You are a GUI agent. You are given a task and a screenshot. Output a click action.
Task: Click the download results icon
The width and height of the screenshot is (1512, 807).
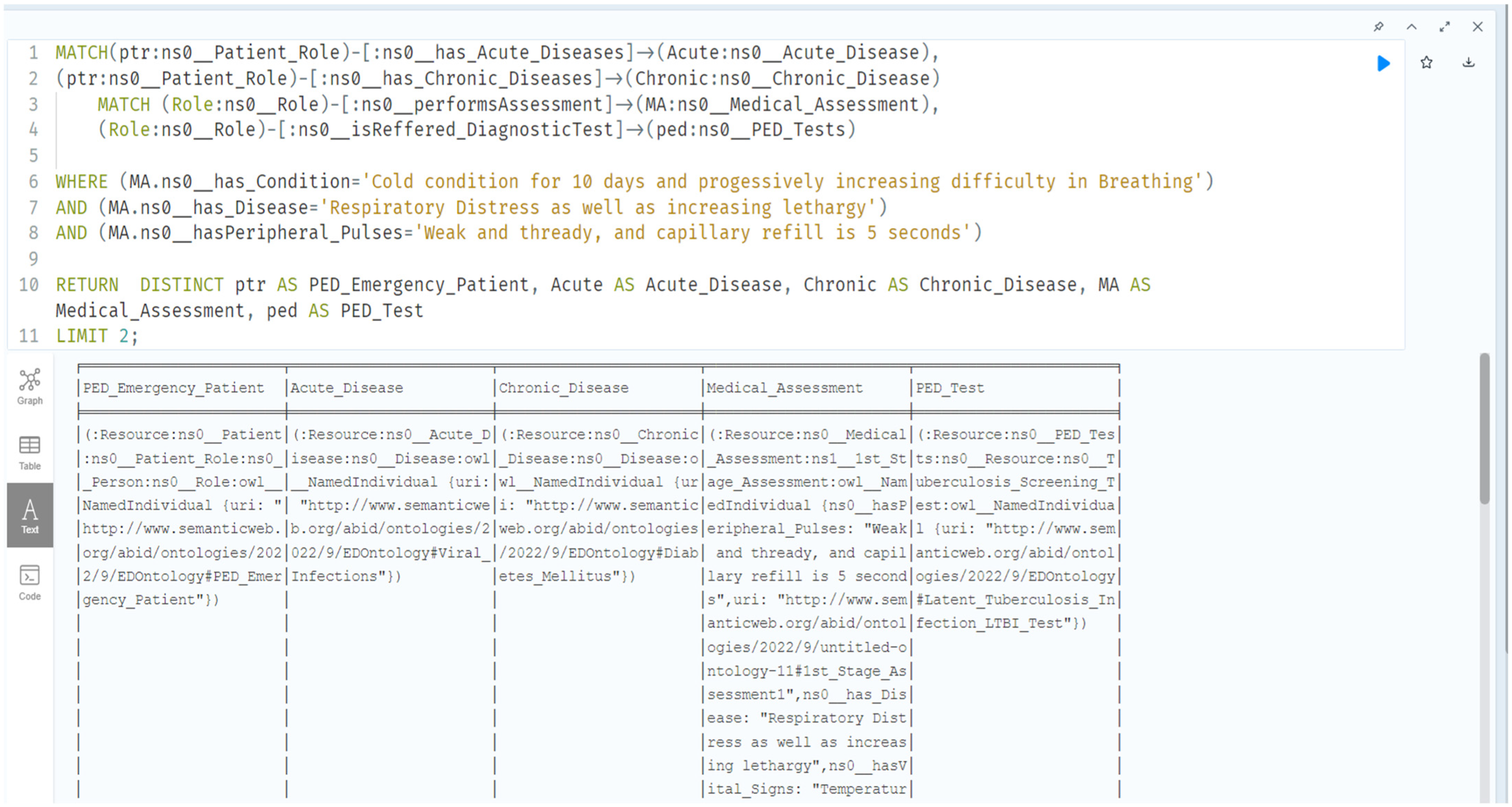pos(1469,63)
